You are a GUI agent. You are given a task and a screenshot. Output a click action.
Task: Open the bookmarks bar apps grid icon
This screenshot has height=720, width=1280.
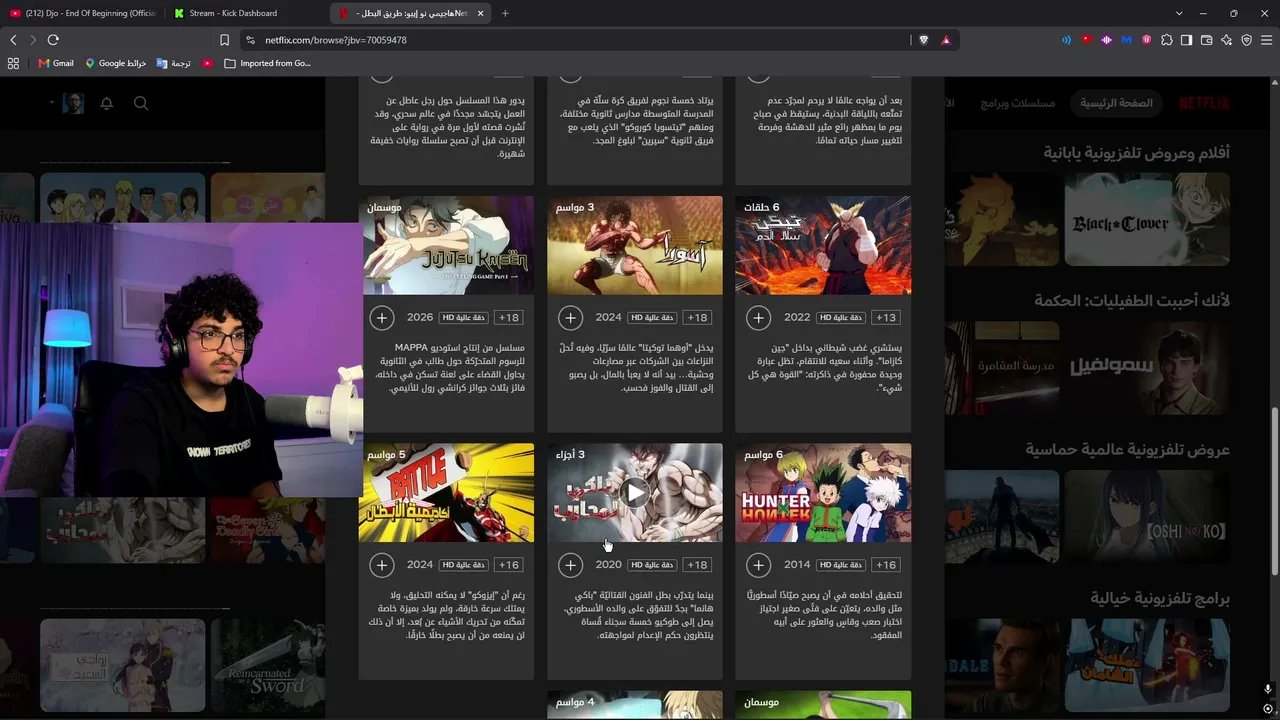13,63
